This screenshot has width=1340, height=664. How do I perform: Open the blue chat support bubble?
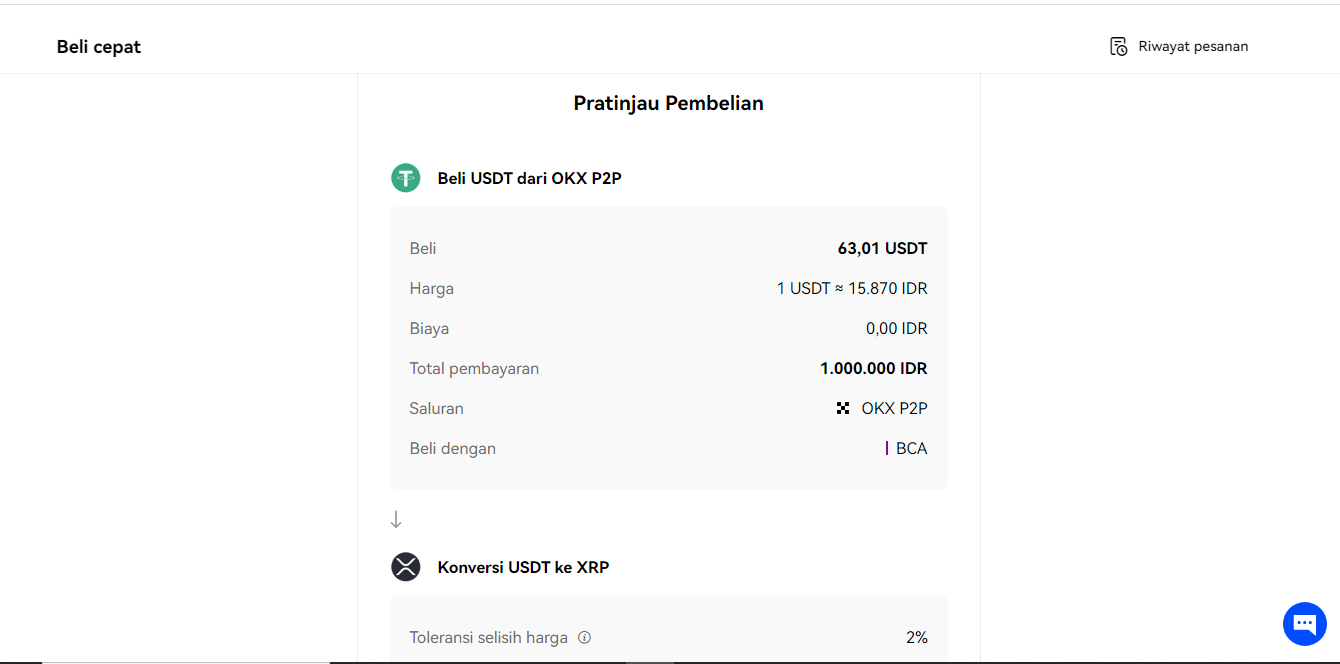pyautogui.click(x=1304, y=624)
